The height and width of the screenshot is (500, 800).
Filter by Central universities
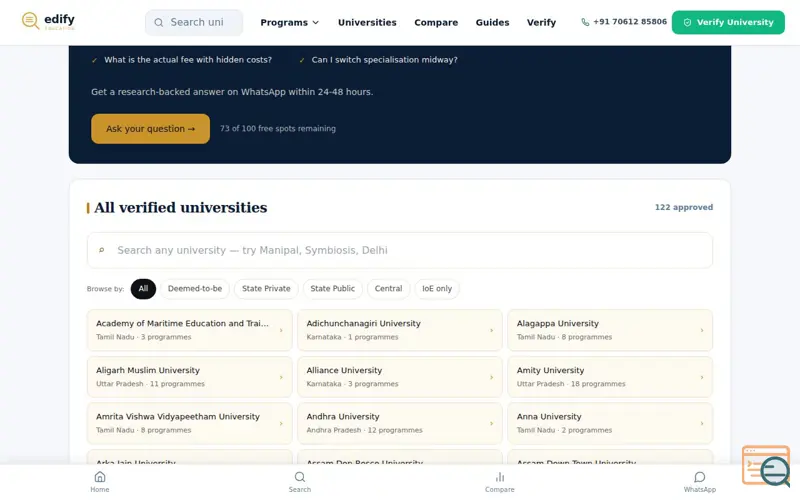388,289
